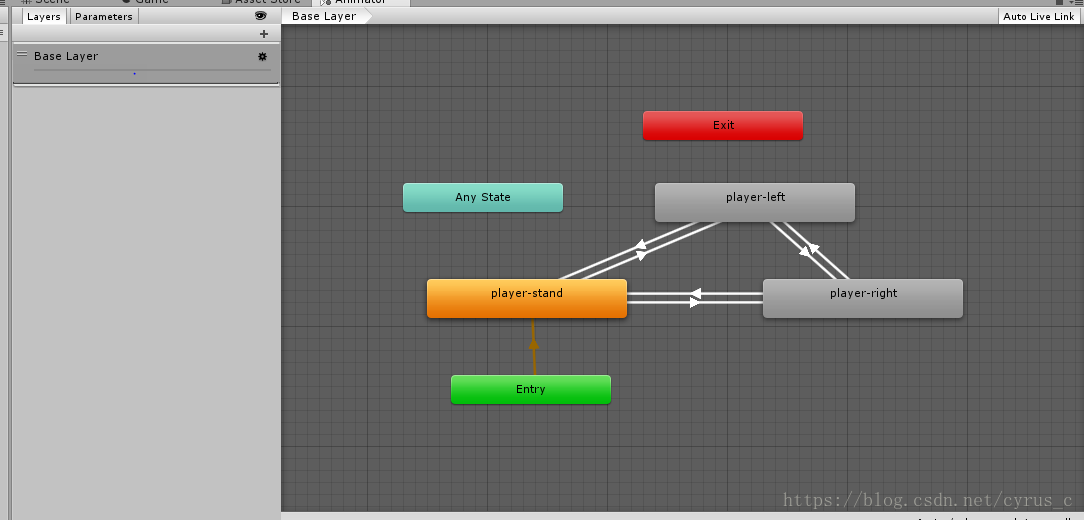Select the Base Layer row in list
The width and height of the screenshot is (1084, 520).
pos(146,64)
